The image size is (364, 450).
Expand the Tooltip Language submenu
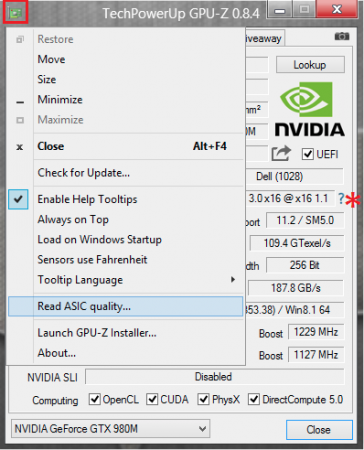click(126, 280)
